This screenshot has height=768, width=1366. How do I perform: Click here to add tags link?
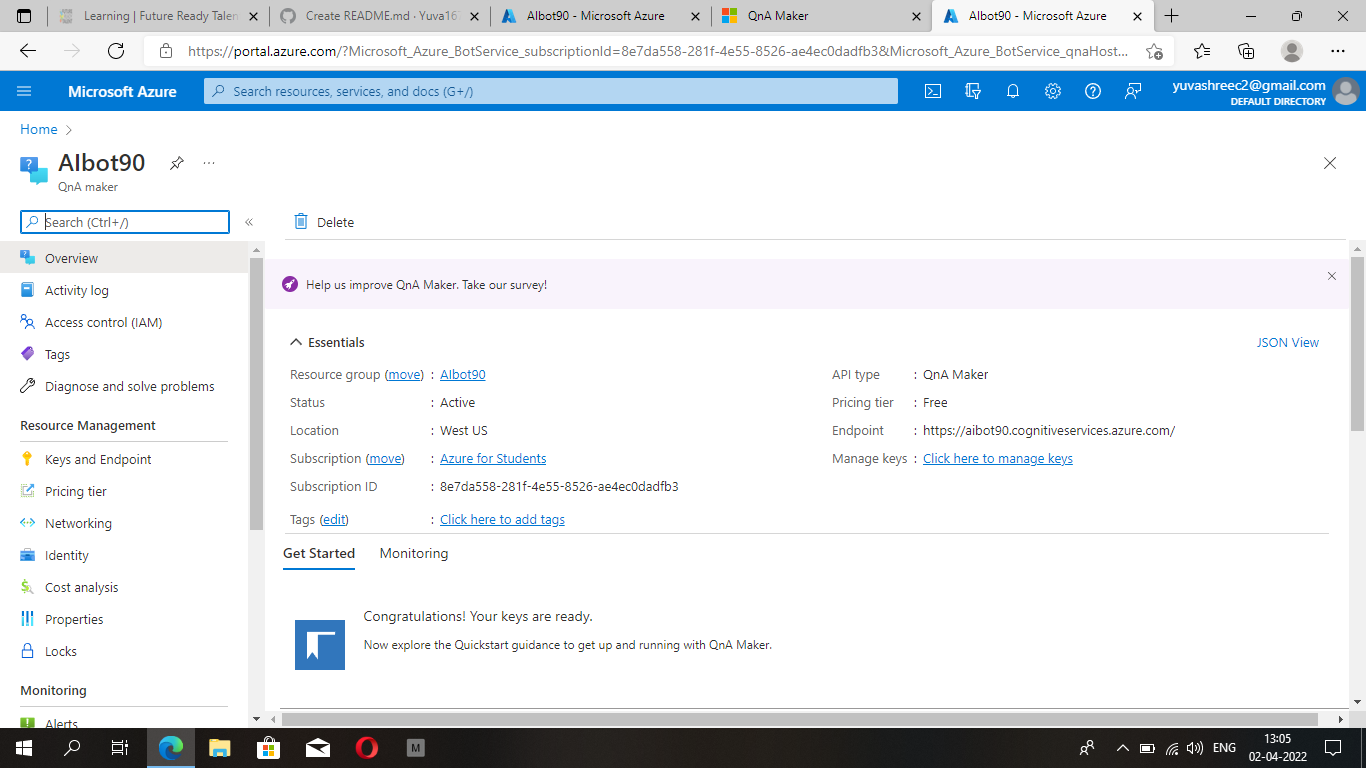pos(502,520)
